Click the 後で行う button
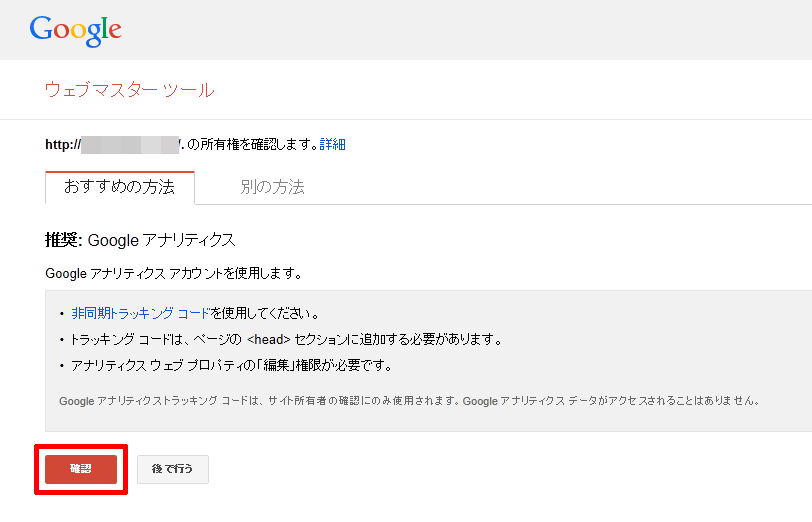Screen dimensions: 812x522 (172, 469)
